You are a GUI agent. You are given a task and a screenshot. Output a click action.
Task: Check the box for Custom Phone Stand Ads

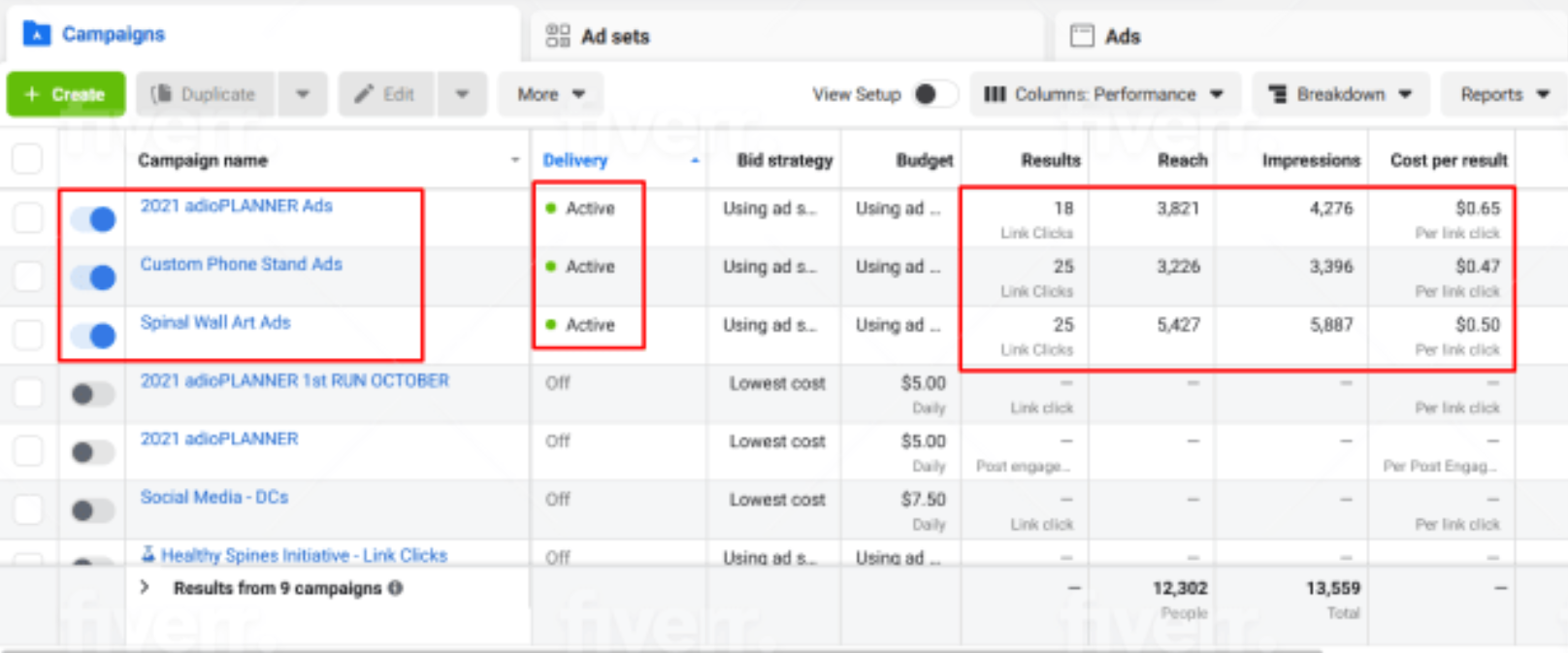pos(28,277)
